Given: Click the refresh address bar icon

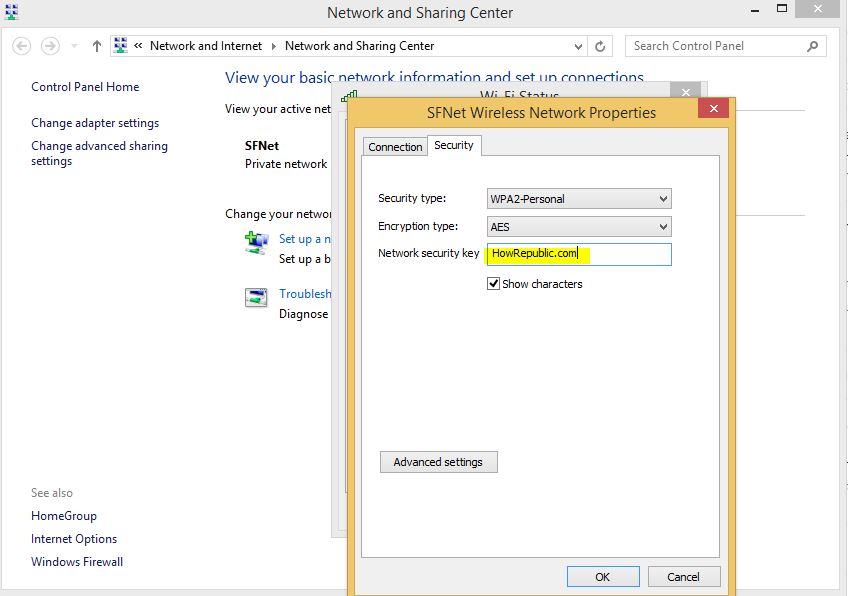Looking at the screenshot, I should click(600, 46).
